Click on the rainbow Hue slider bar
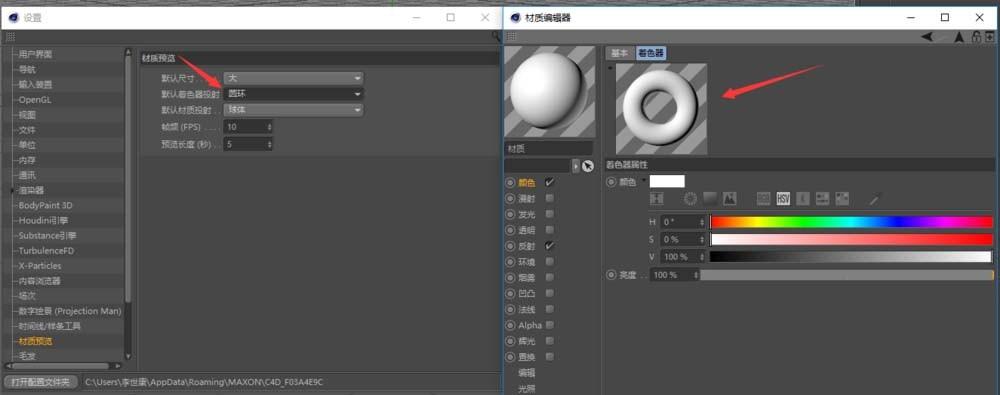The width and height of the screenshot is (1000, 395). (851, 222)
